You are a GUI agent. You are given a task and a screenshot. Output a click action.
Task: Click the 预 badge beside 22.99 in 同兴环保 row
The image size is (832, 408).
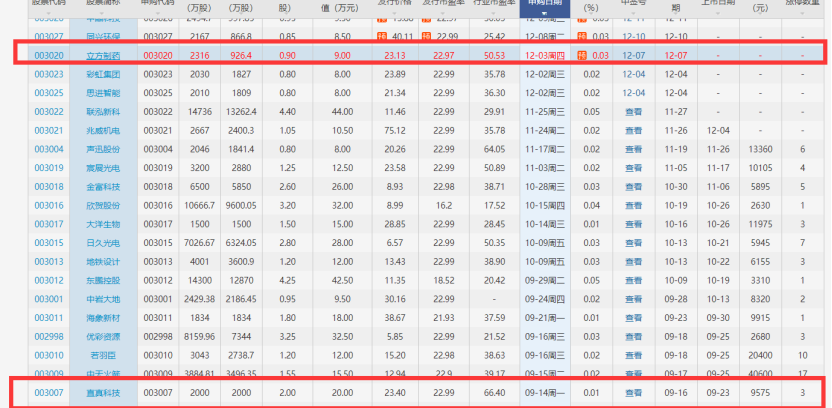[x=426, y=37]
